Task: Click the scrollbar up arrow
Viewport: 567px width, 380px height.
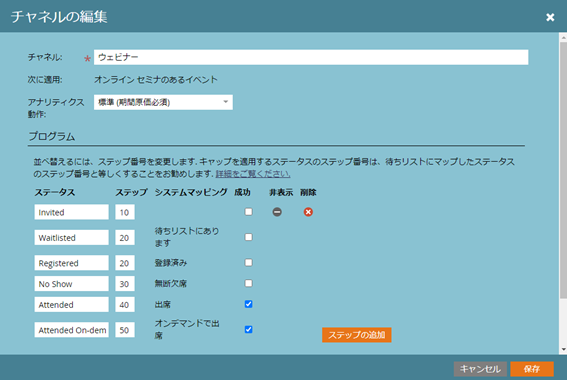Action: coord(563,37)
